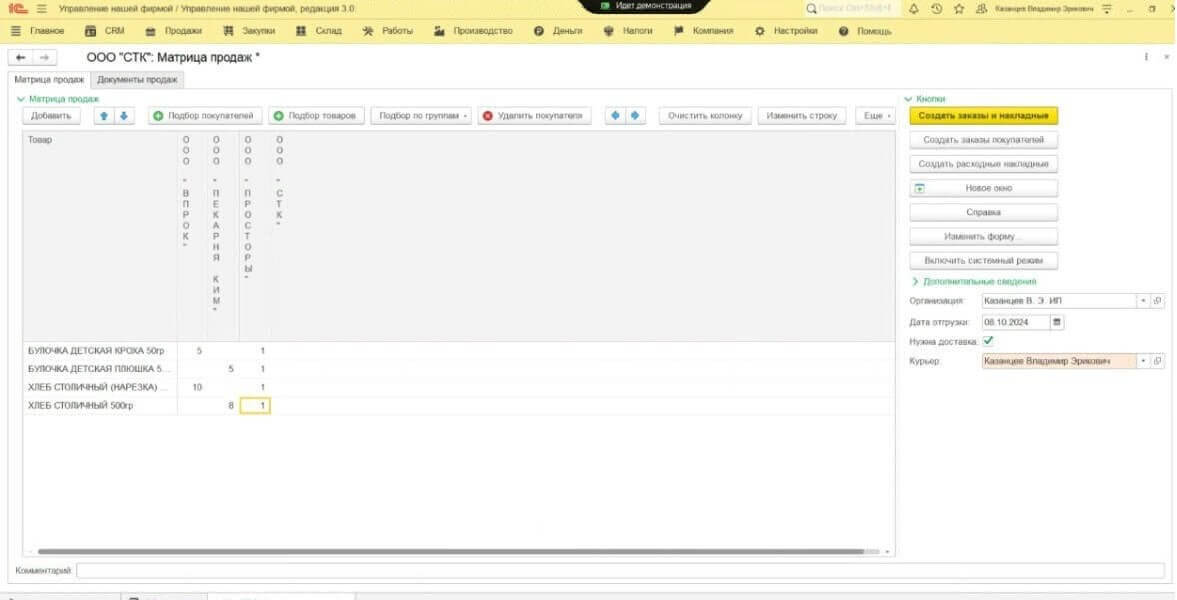Viewport: 1177px width, 600px height.
Task: Click the move row up arrow icon
Action: 105,116
